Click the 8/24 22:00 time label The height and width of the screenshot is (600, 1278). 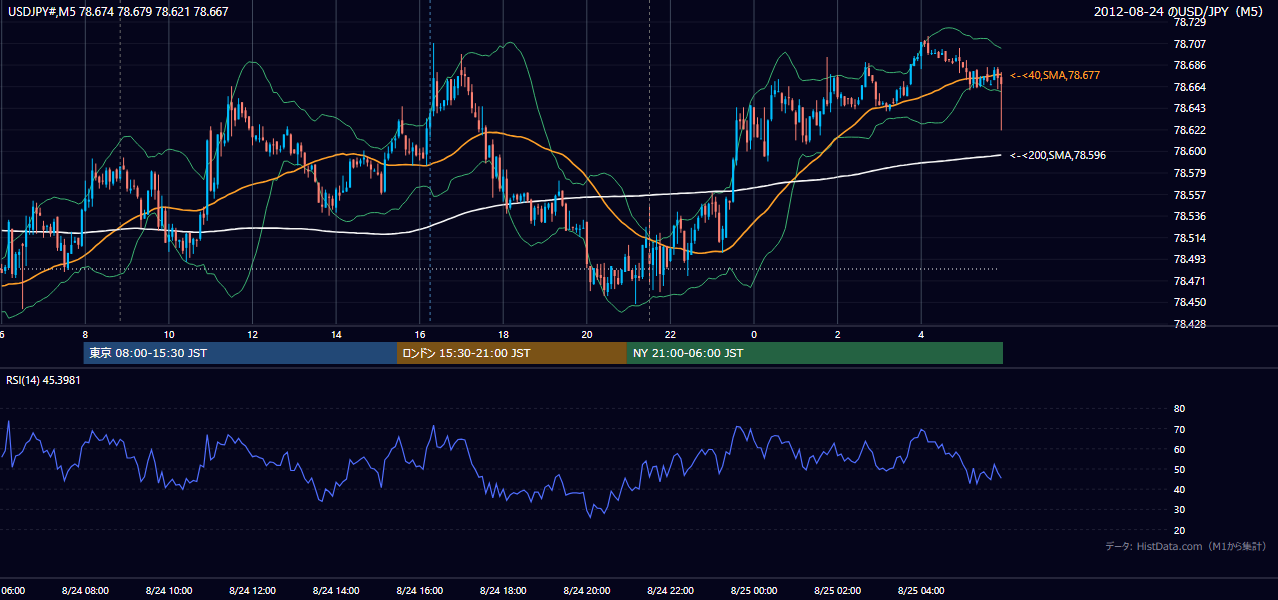point(670,590)
